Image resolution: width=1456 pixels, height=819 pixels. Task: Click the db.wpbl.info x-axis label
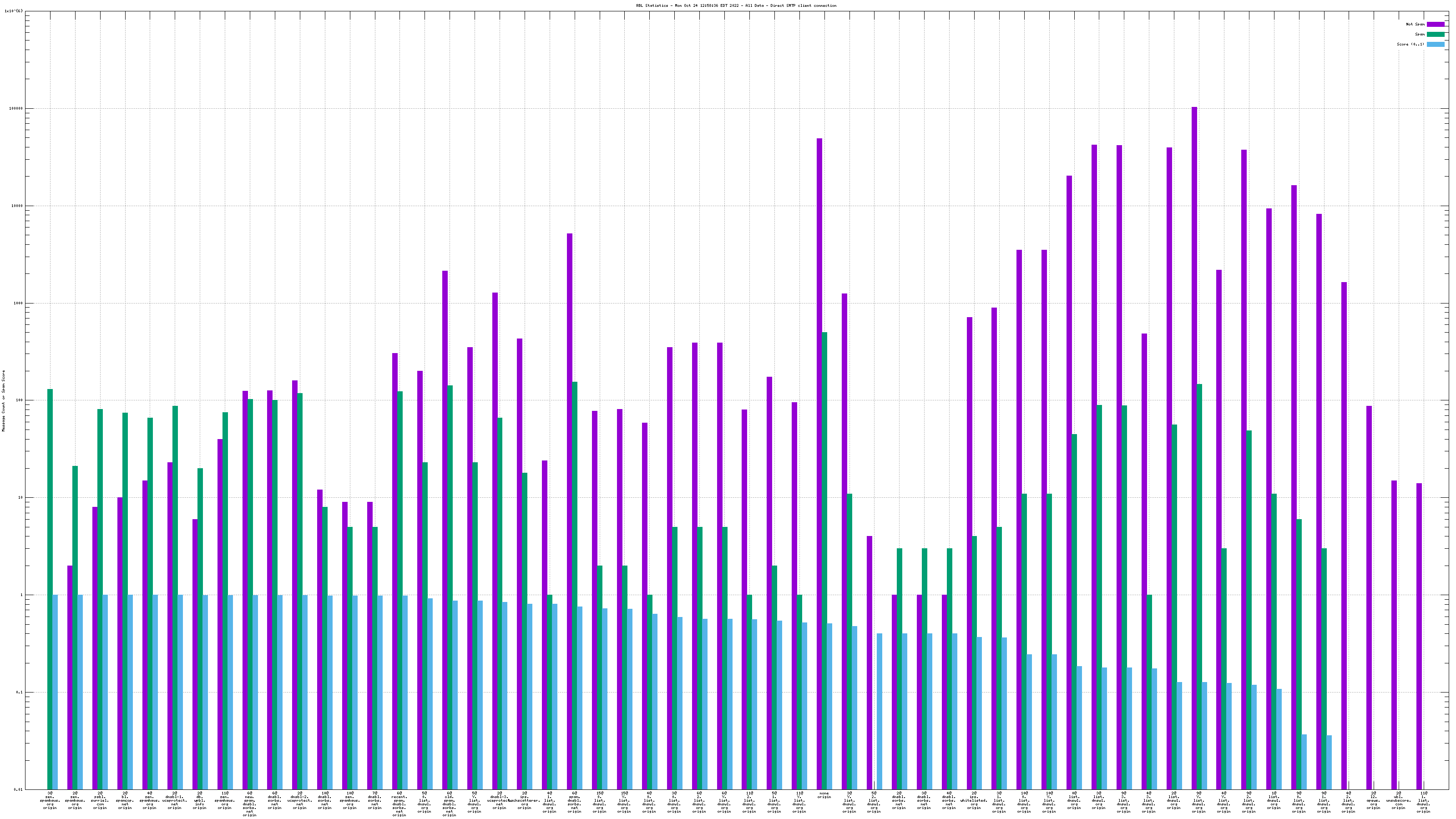(200, 800)
